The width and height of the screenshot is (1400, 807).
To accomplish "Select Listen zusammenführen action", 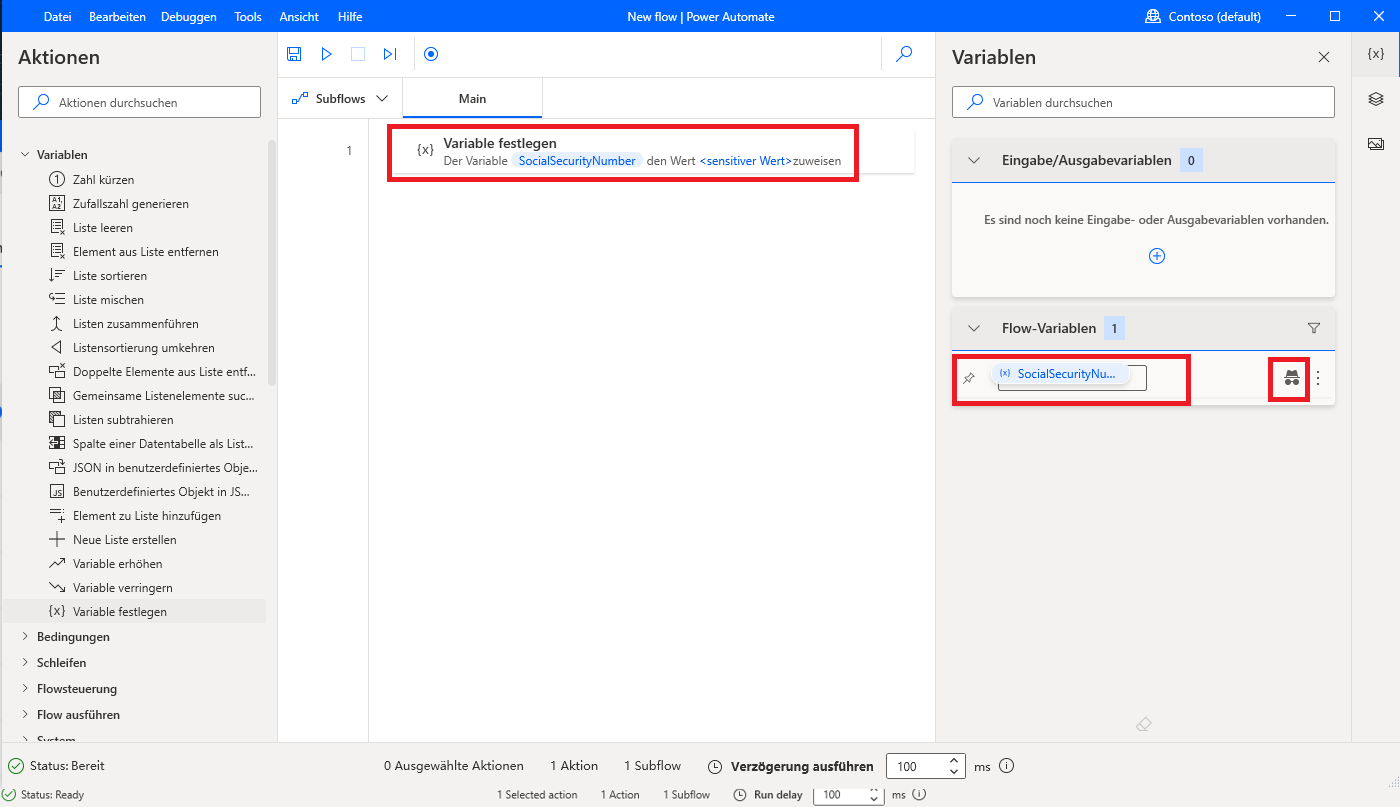I will click(x=135, y=324).
